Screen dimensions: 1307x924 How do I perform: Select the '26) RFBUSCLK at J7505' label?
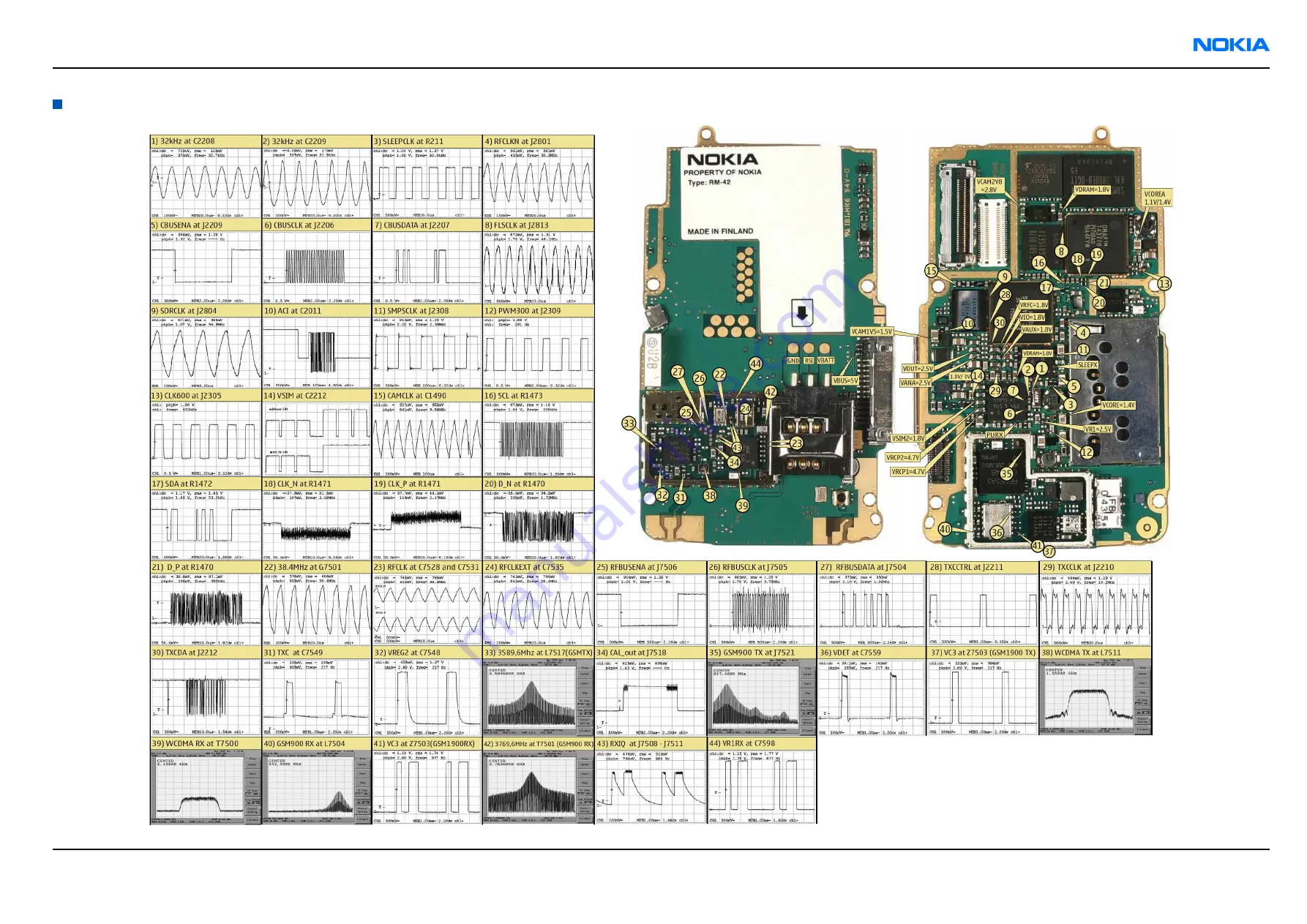point(748,567)
